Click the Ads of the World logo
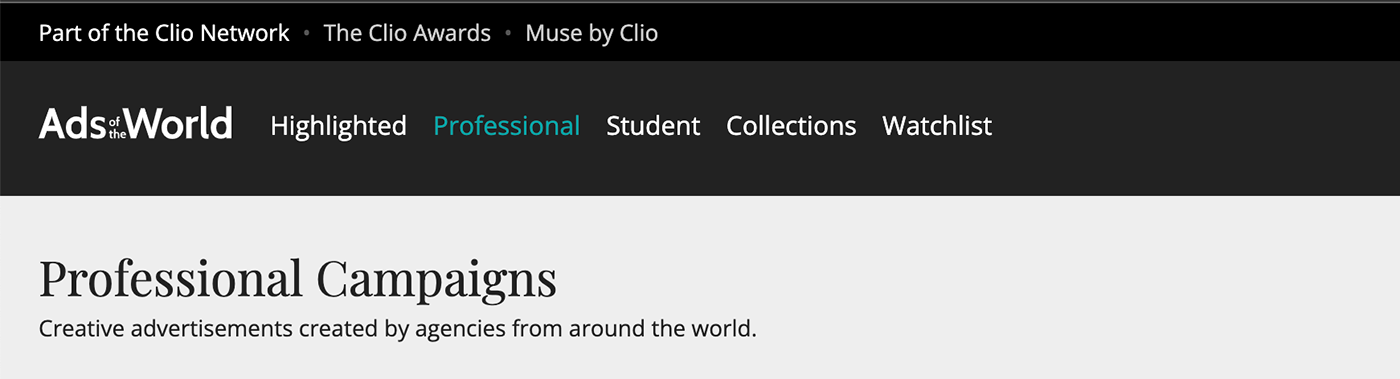This screenshot has width=1400, height=379. (x=136, y=124)
